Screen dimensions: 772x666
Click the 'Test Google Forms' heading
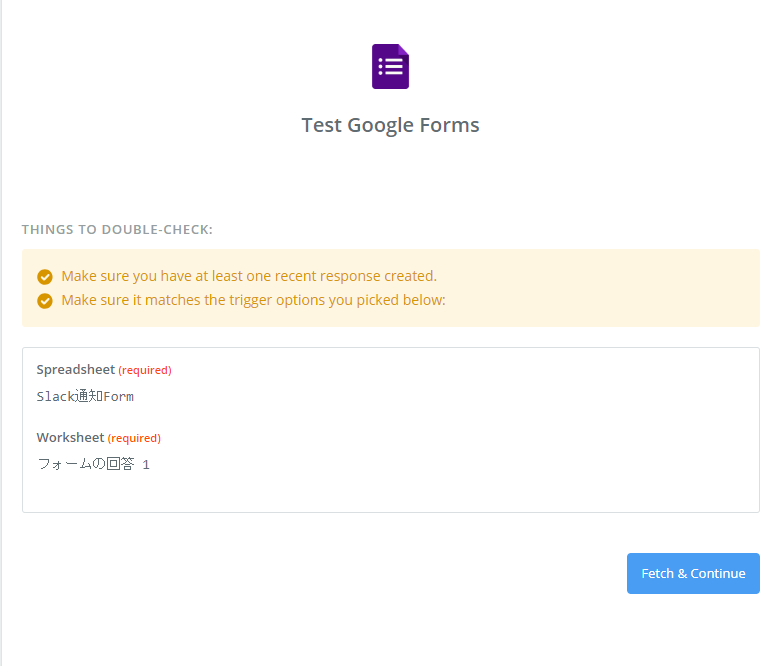coord(390,125)
